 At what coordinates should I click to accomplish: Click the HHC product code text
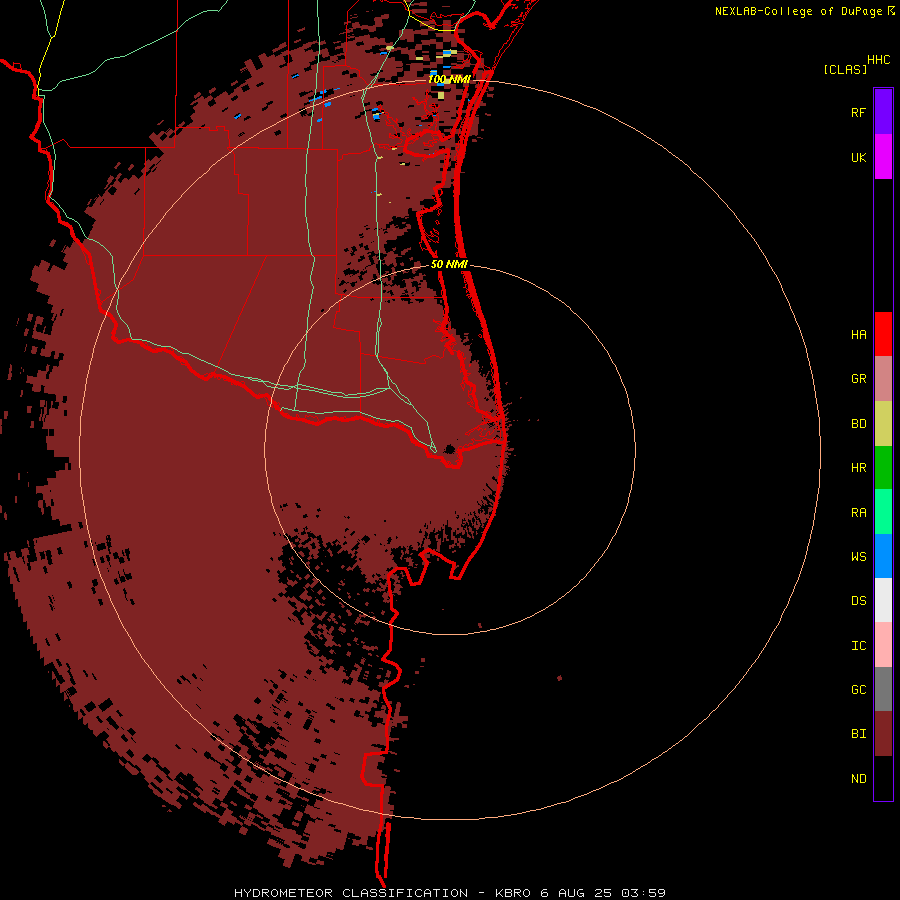click(x=879, y=60)
